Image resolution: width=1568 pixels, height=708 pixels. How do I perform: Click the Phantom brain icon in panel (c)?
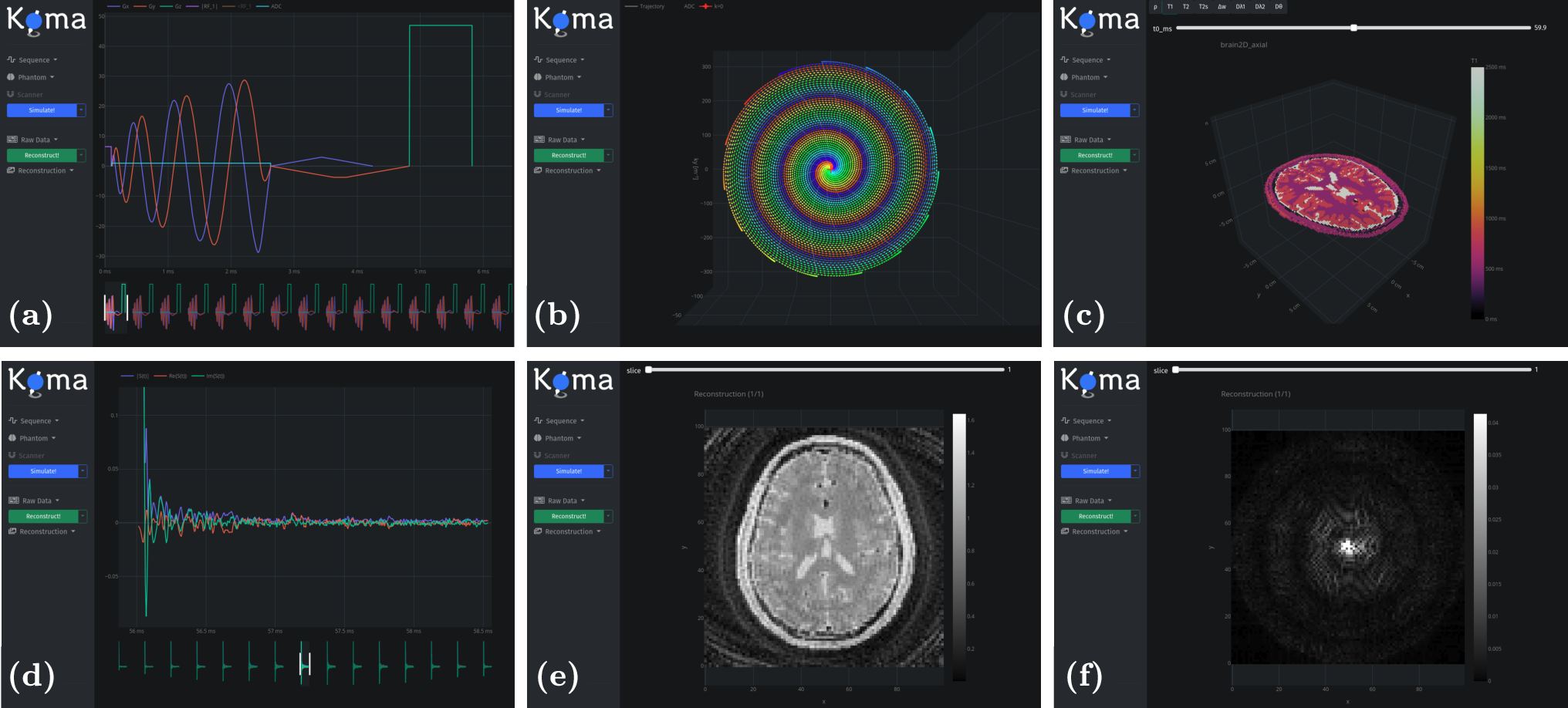pyautogui.click(x=1064, y=77)
